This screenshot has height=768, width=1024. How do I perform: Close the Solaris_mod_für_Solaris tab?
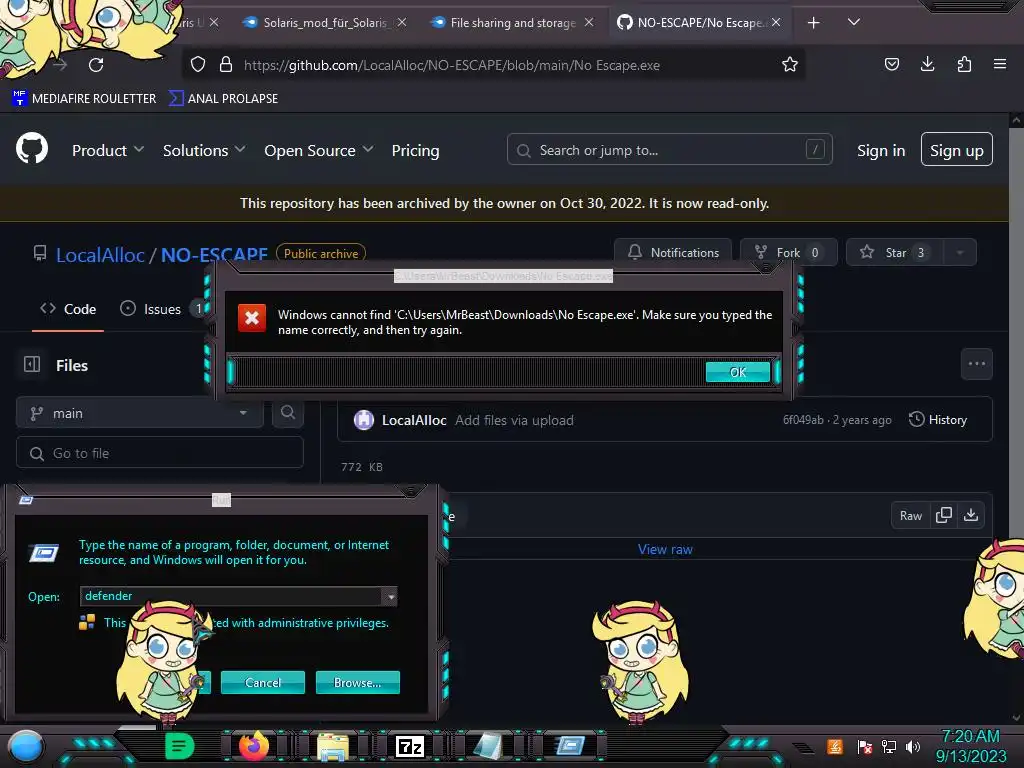tap(402, 22)
